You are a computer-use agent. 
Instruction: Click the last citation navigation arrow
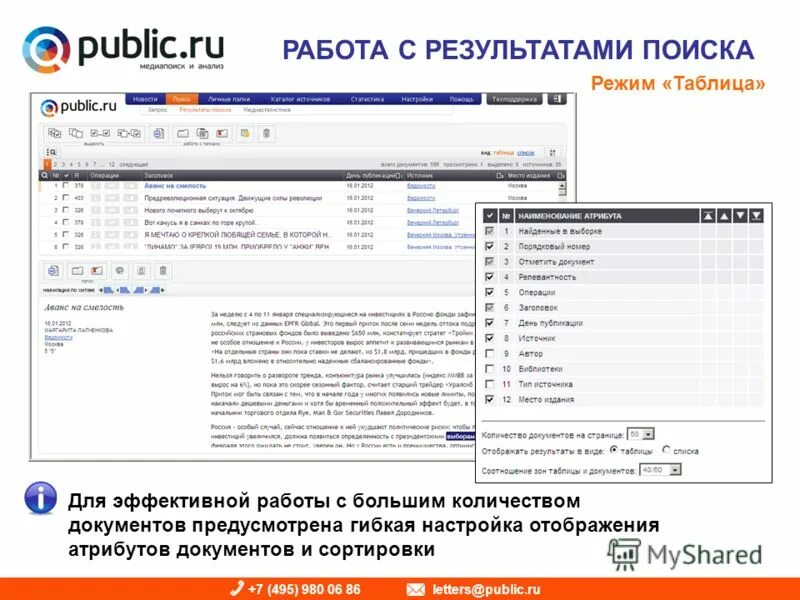pos(158,290)
